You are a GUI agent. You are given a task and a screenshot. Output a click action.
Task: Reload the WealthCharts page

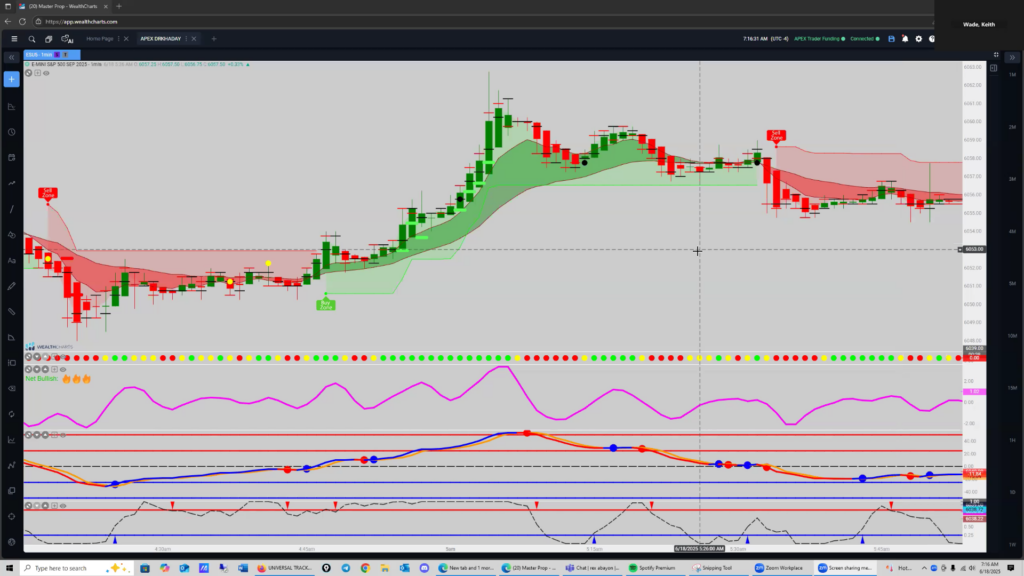22,22
